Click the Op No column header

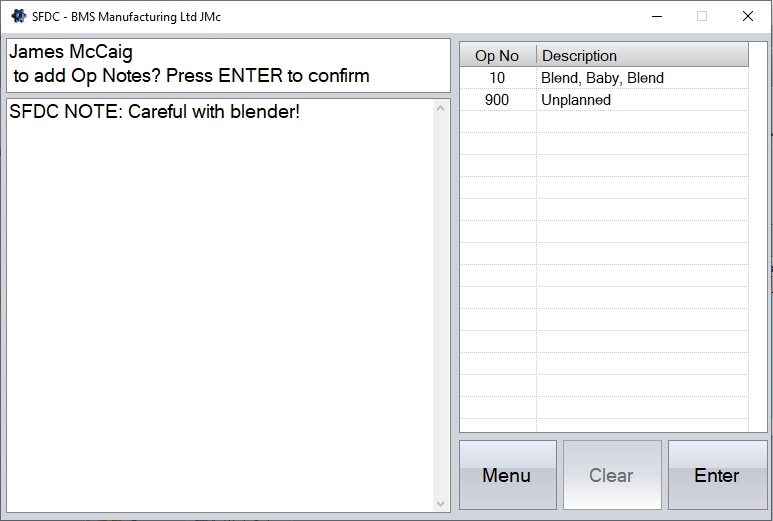[x=497, y=56]
